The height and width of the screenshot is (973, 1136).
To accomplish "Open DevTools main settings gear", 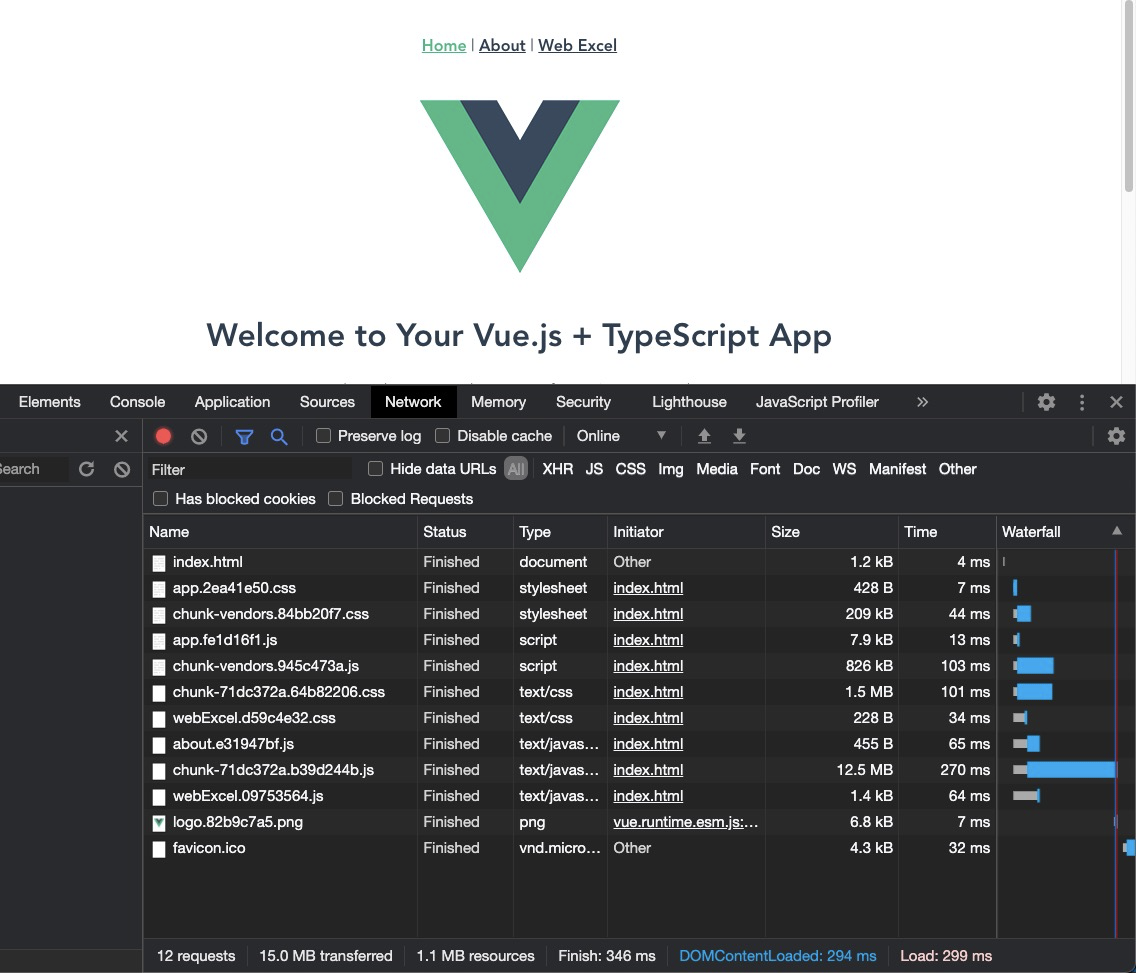I will [x=1046, y=402].
